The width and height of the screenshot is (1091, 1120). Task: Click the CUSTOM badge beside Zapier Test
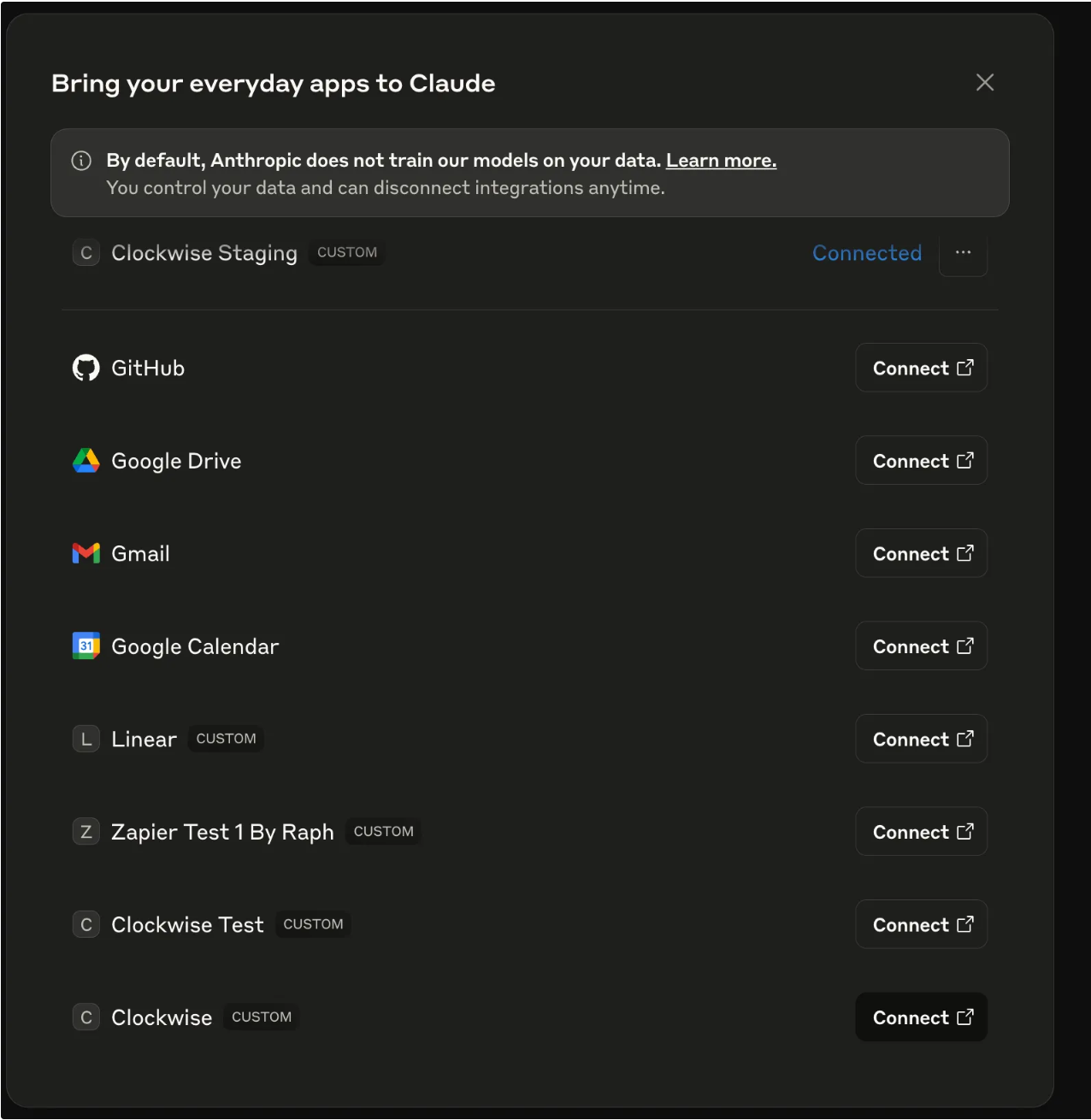(x=383, y=832)
